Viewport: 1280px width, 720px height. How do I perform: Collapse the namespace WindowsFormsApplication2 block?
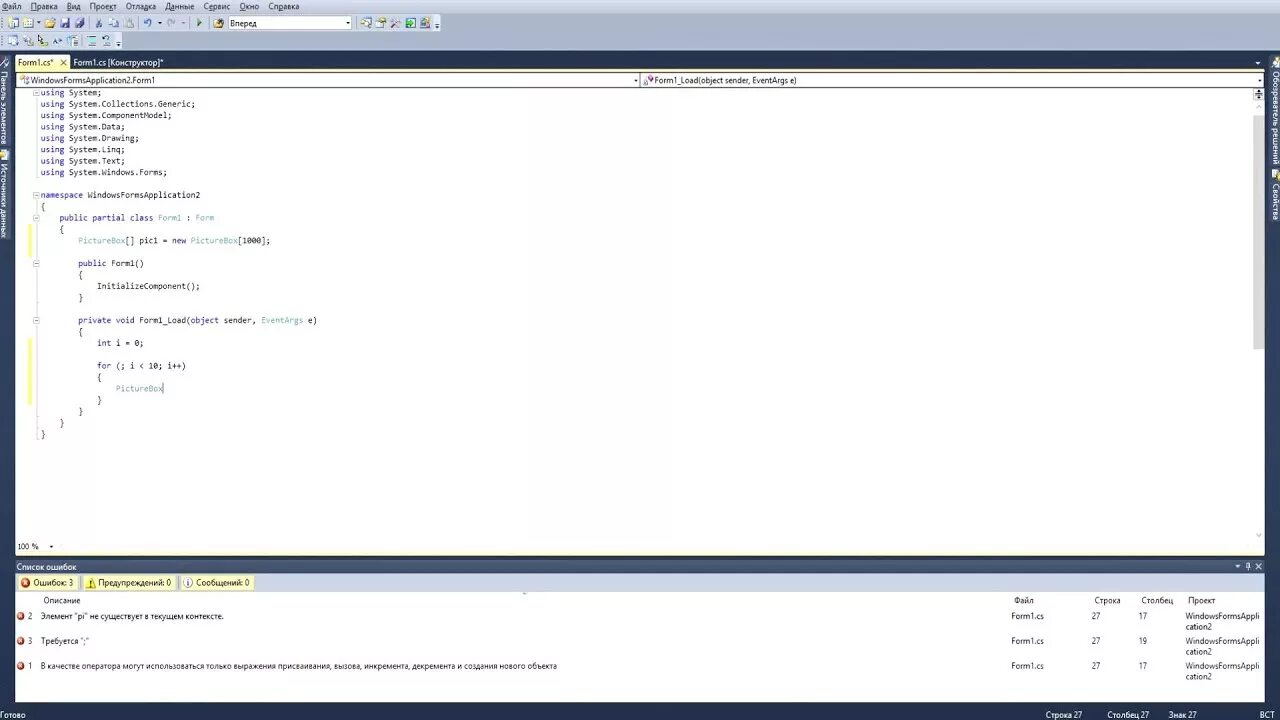36,195
